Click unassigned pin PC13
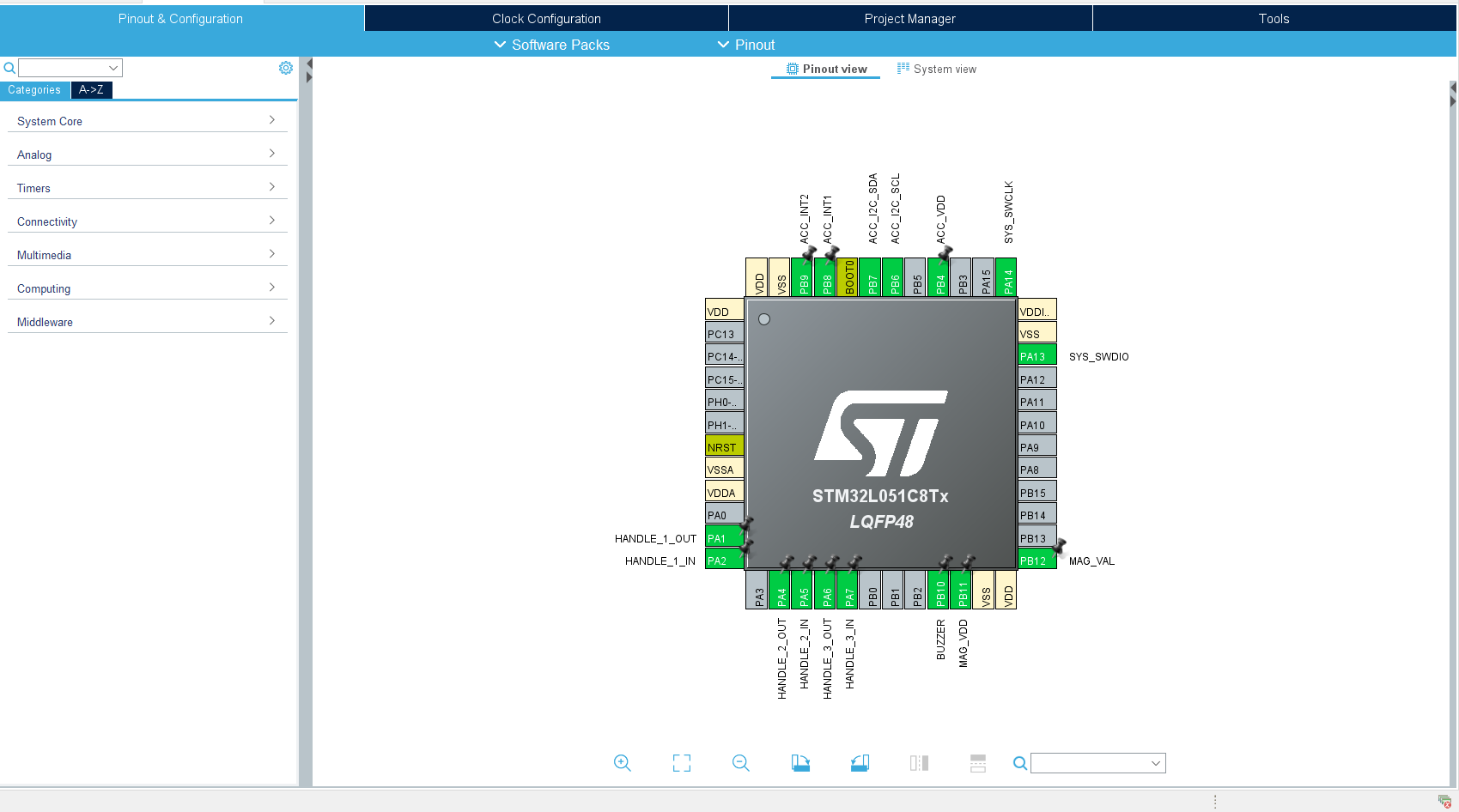The image size is (1459, 812). click(x=725, y=333)
